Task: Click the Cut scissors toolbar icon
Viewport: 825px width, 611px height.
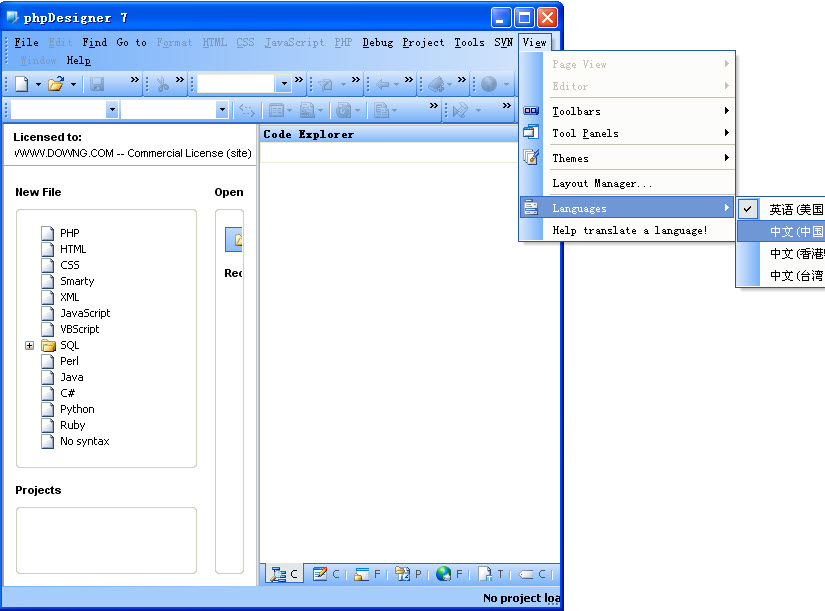Action: click(163, 84)
